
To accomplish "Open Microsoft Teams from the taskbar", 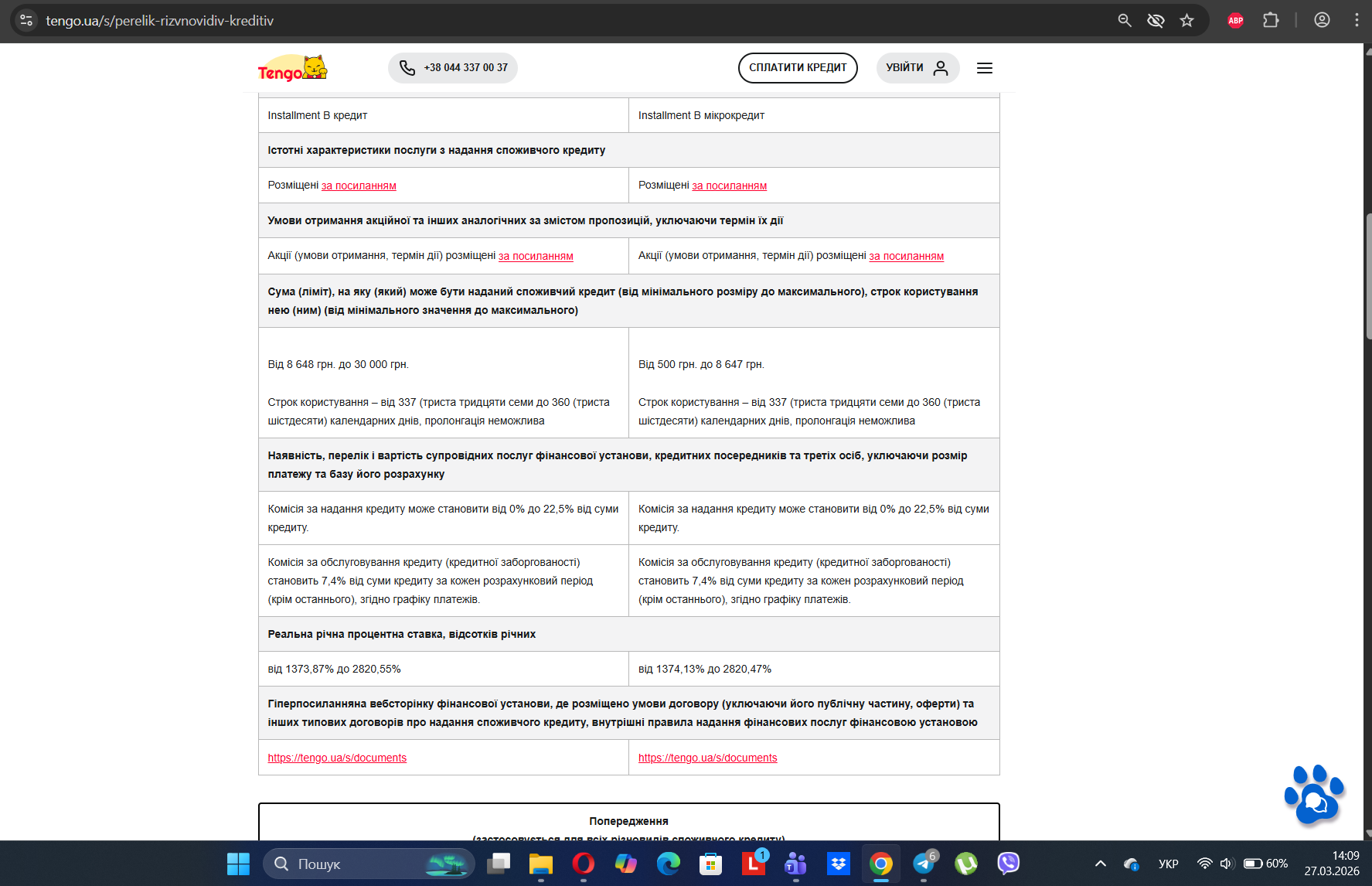I will click(x=795, y=864).
